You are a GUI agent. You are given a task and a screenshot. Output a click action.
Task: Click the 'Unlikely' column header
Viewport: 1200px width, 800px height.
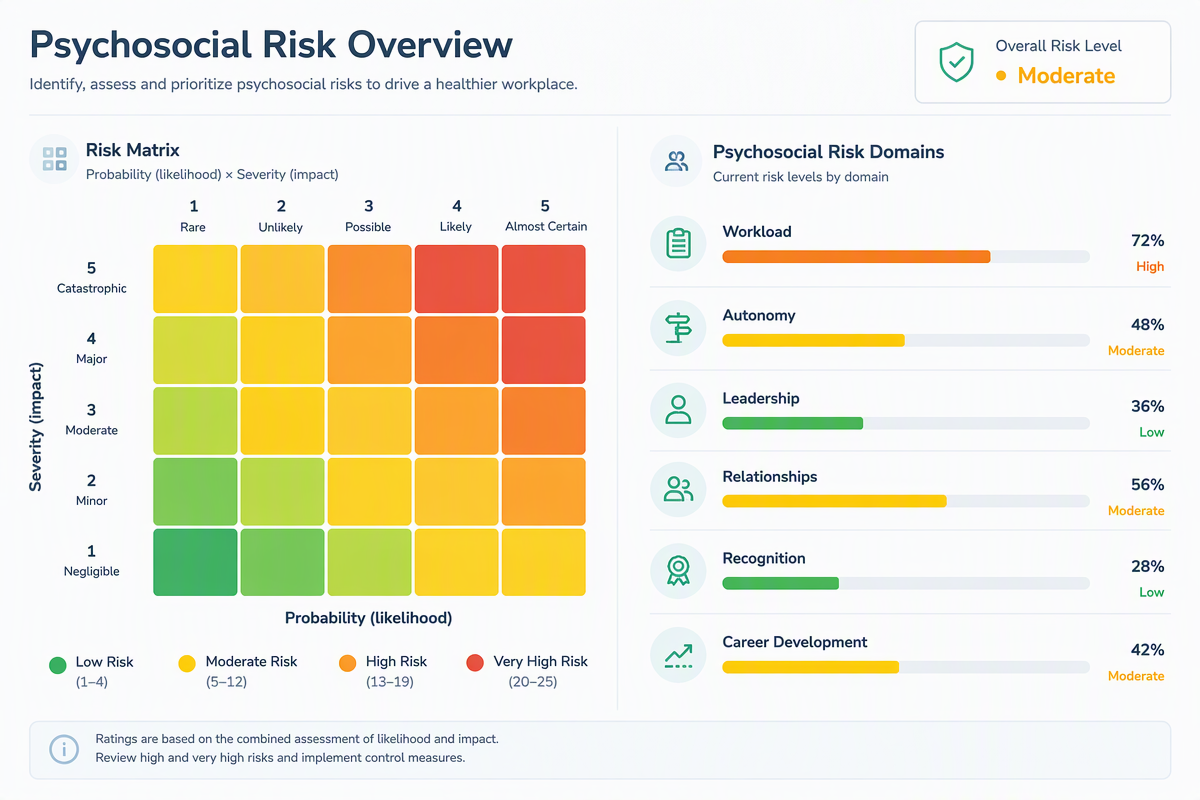pos(281,227)
